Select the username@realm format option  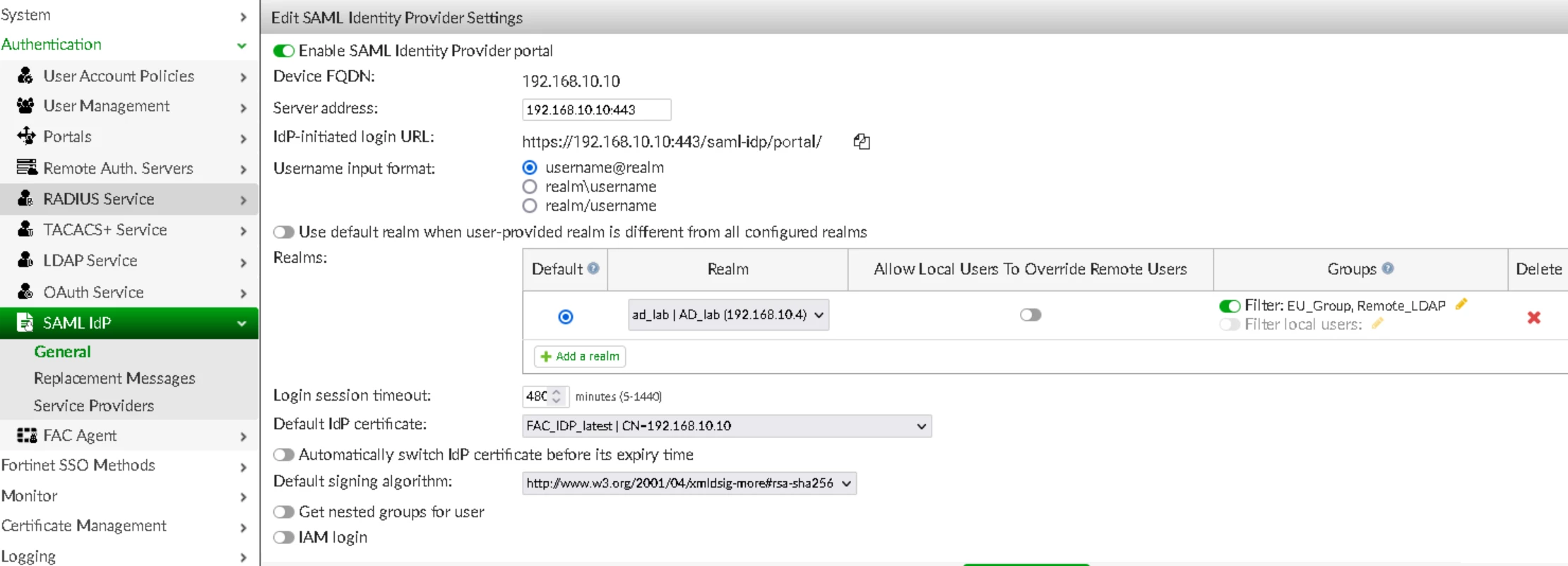click(530, 167)
